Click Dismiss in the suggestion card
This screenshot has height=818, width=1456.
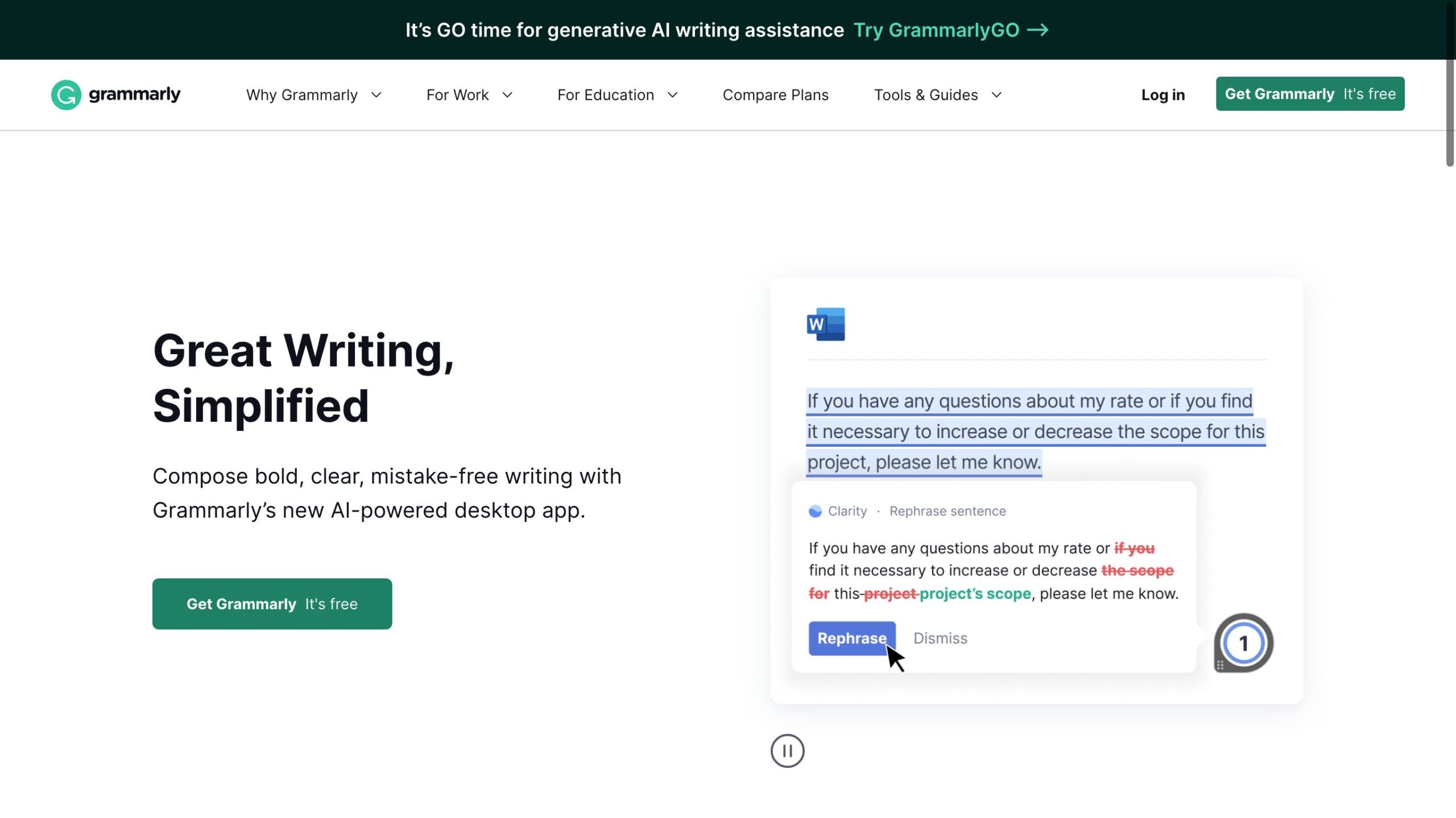coord(940,638)
